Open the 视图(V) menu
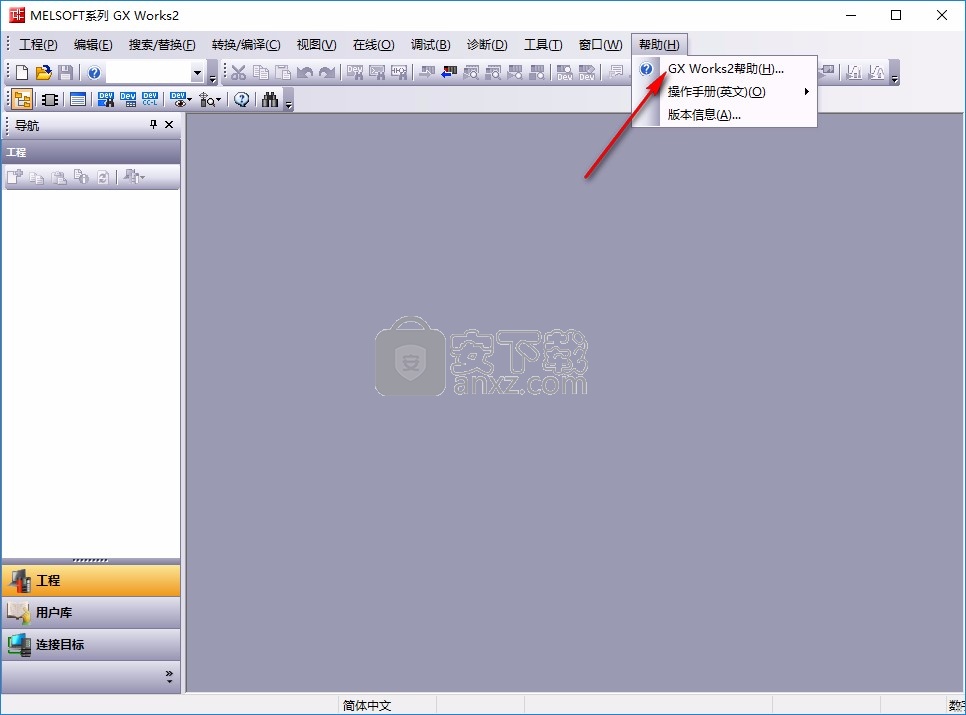The width and height of the screenshot is (966, 715). click(317, 44)
